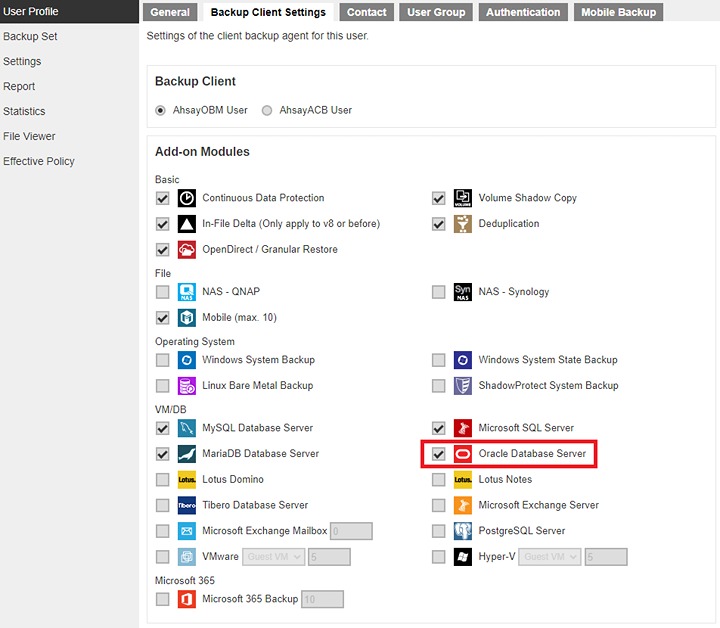Click the Microsoft Exchange Mailbox quantity field

350,531
